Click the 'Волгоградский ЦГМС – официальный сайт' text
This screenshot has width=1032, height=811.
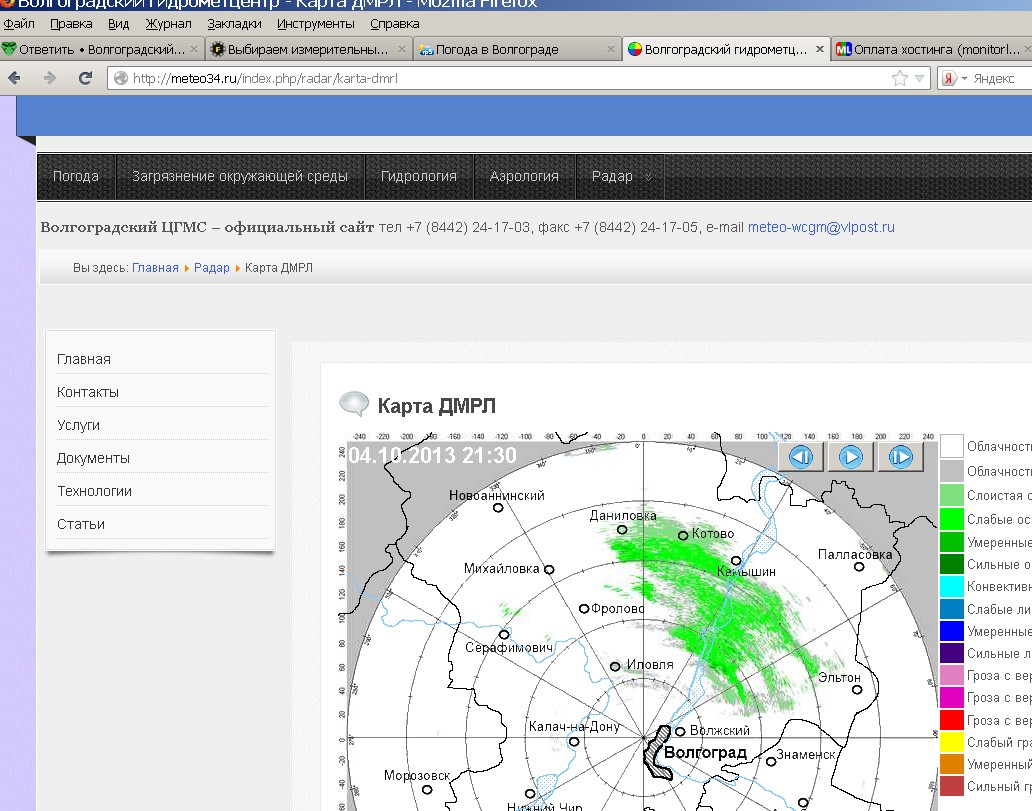coord(207,227)
